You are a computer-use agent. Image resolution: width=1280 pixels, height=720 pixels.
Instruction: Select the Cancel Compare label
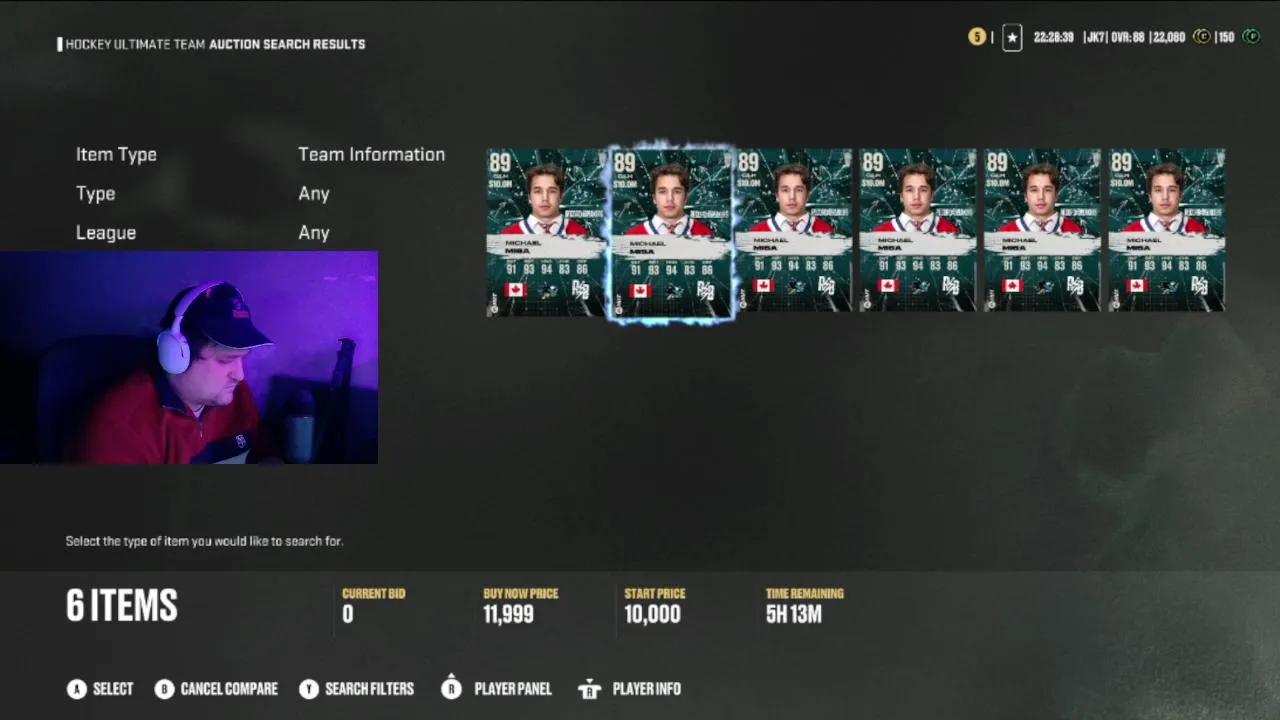pyautogui.click(x=229, y=689)
